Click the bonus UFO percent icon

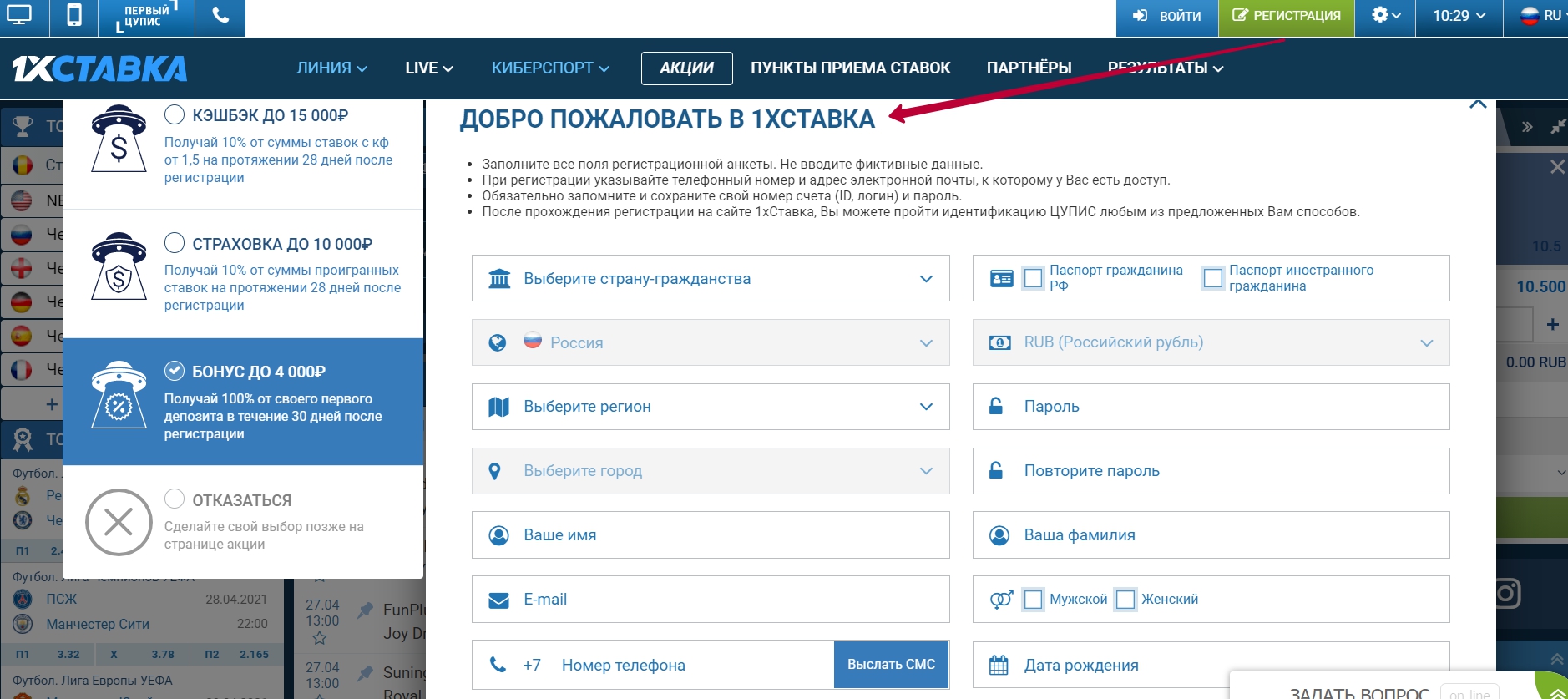119,395
